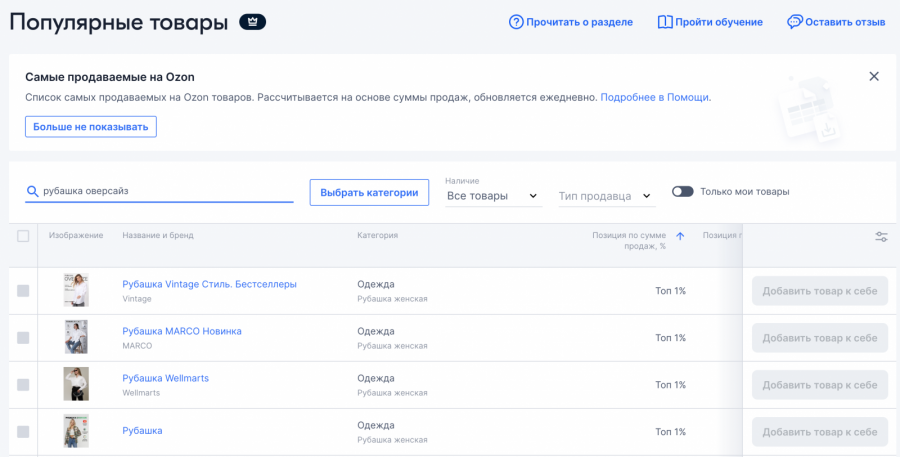Viewport: 900px width, 457px height.
Task: Click the magnifier search icon
Action: (33, 191)
